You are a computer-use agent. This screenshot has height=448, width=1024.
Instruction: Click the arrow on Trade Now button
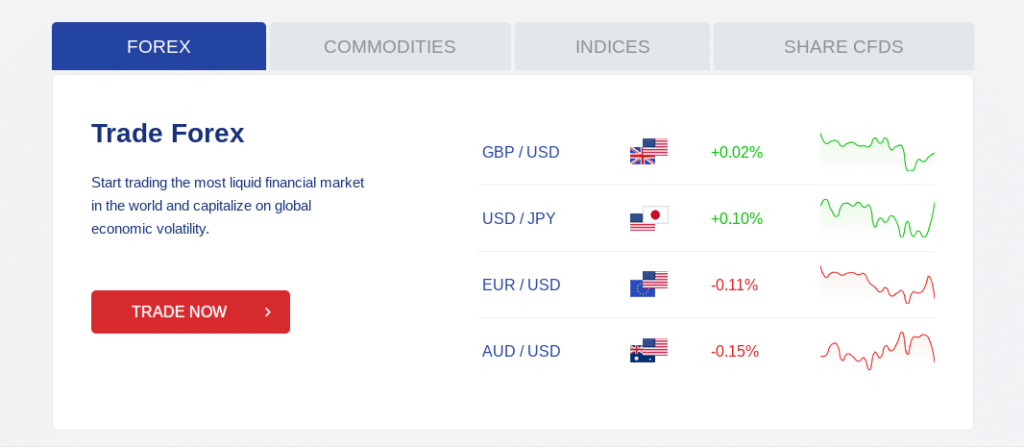click(x=268, y=312)
